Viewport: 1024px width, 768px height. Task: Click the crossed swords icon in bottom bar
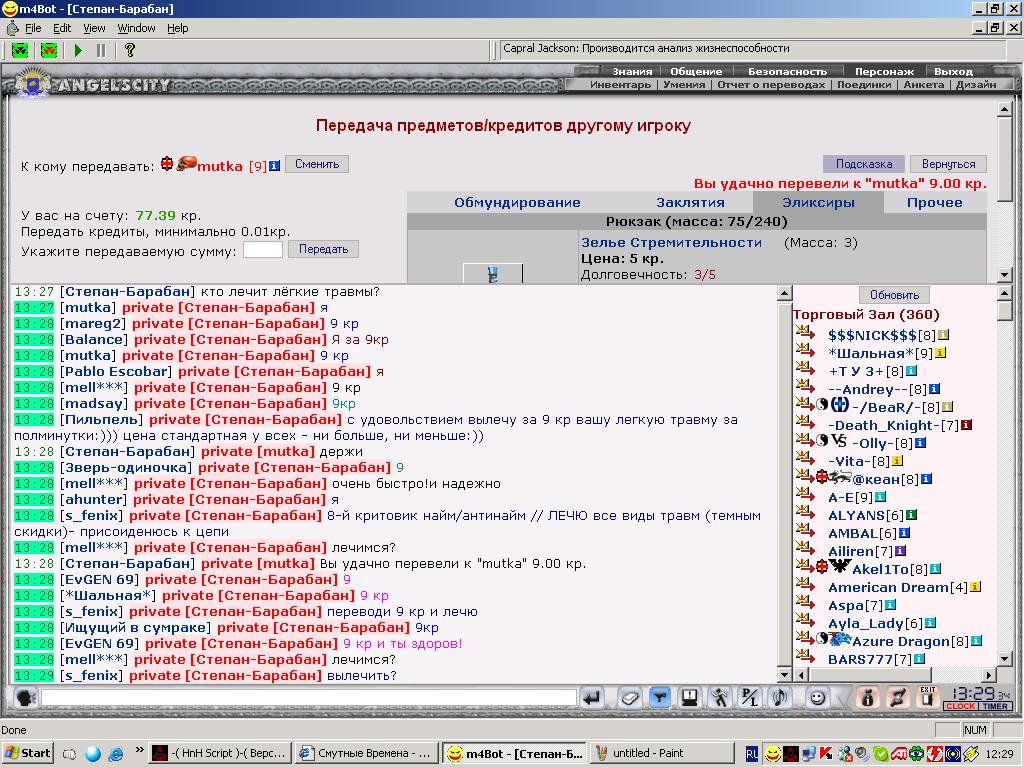pyautogui.click(x=898, y=698)
